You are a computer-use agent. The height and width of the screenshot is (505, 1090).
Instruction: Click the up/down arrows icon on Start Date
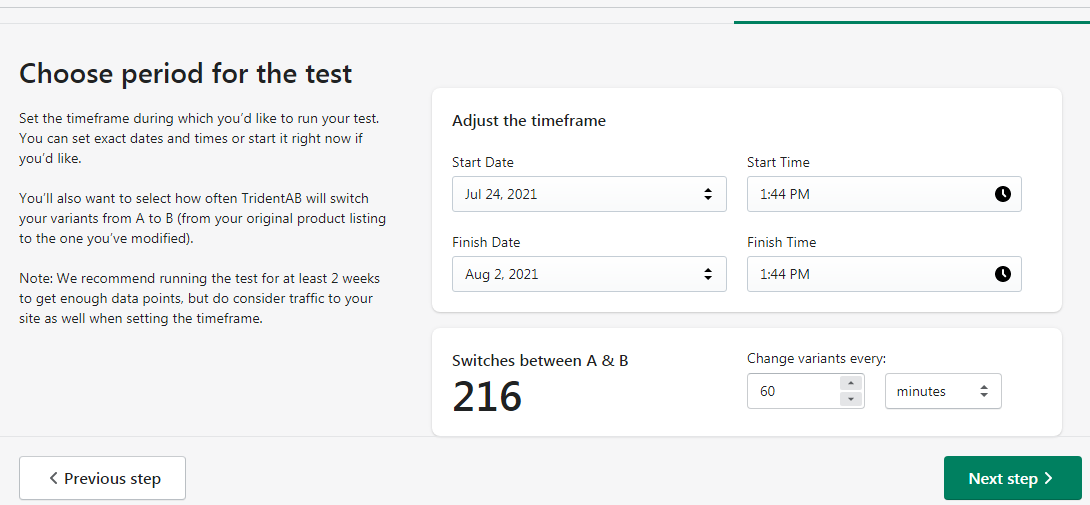pos(708,194)
